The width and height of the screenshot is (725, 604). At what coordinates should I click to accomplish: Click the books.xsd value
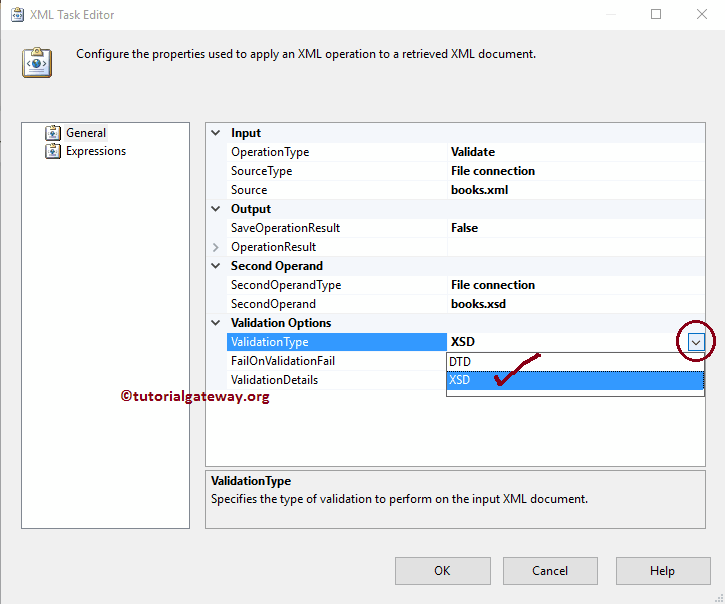pyautogui.click(x=478, y=304)
